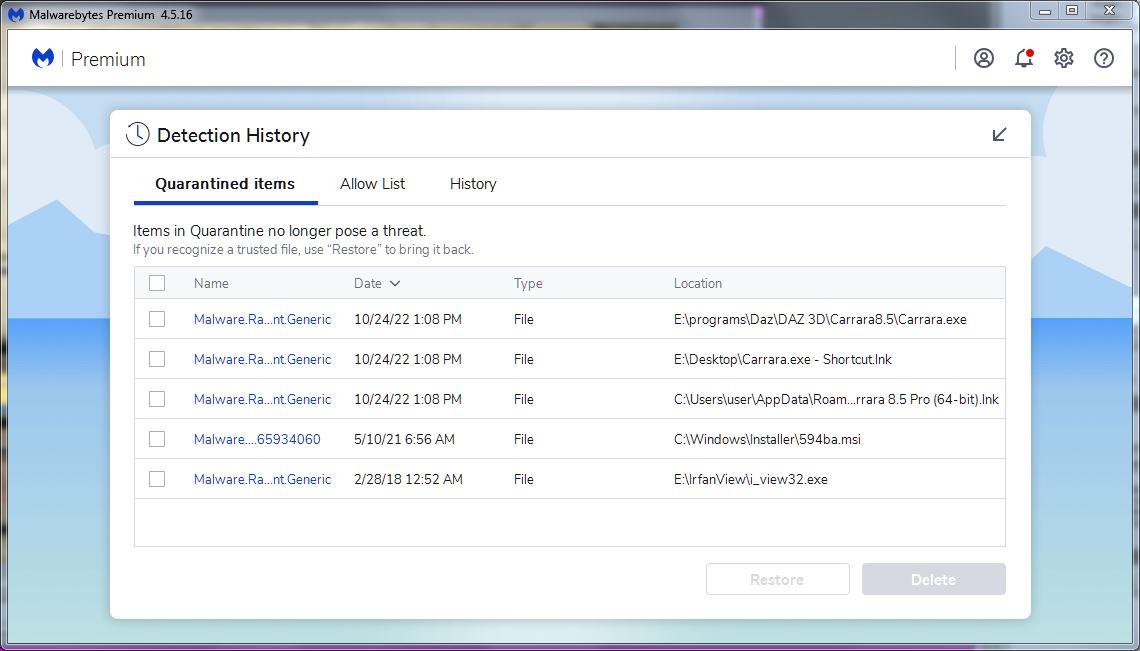Maximize the Malwarebytes window

1072,11
